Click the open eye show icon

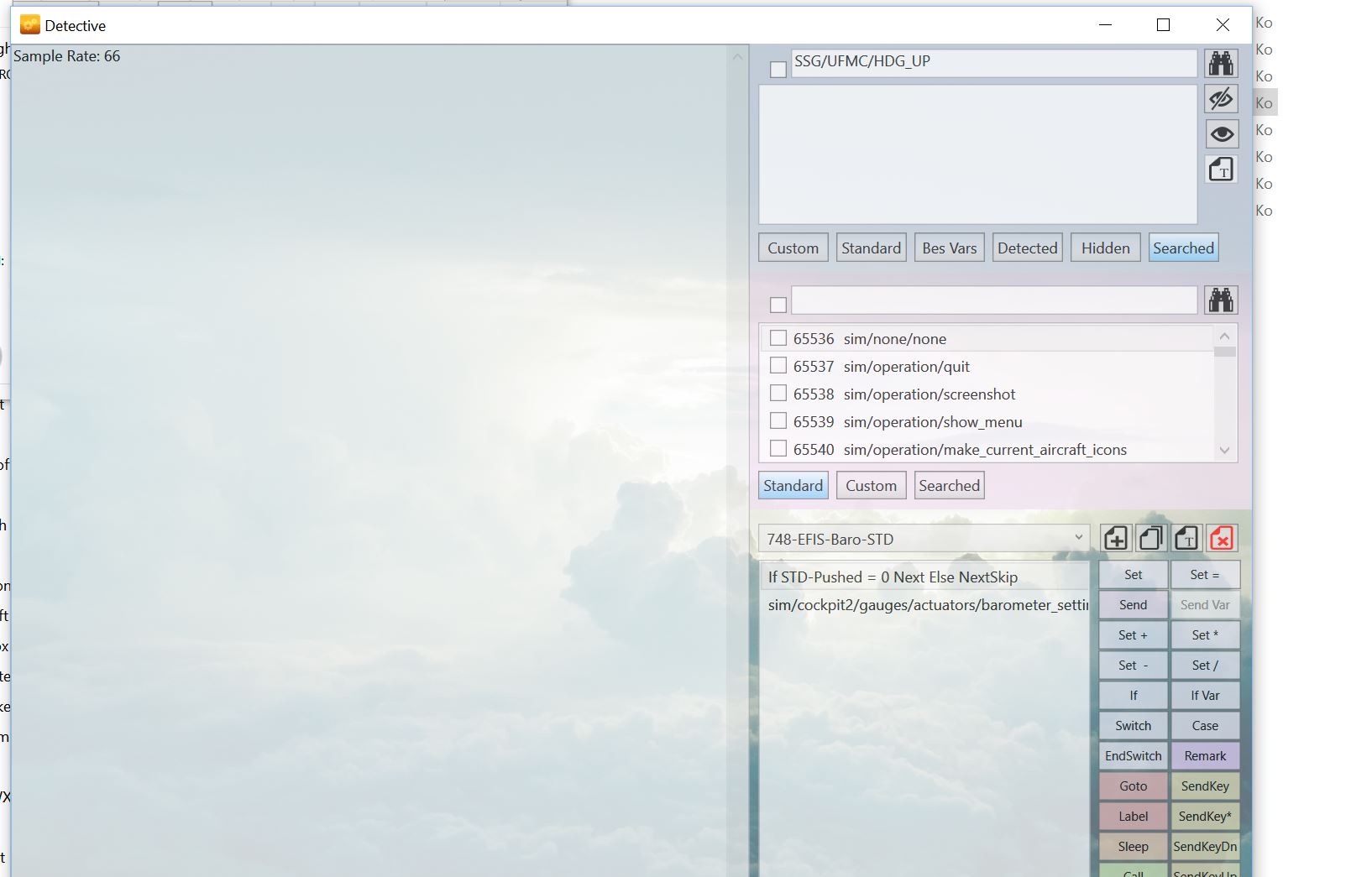click(1221, 134)
